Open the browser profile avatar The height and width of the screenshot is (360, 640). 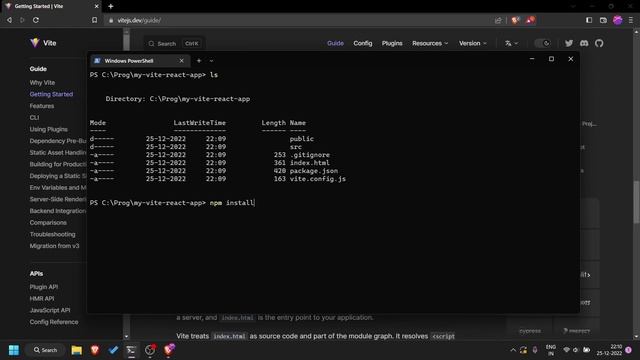coord(617,20)
